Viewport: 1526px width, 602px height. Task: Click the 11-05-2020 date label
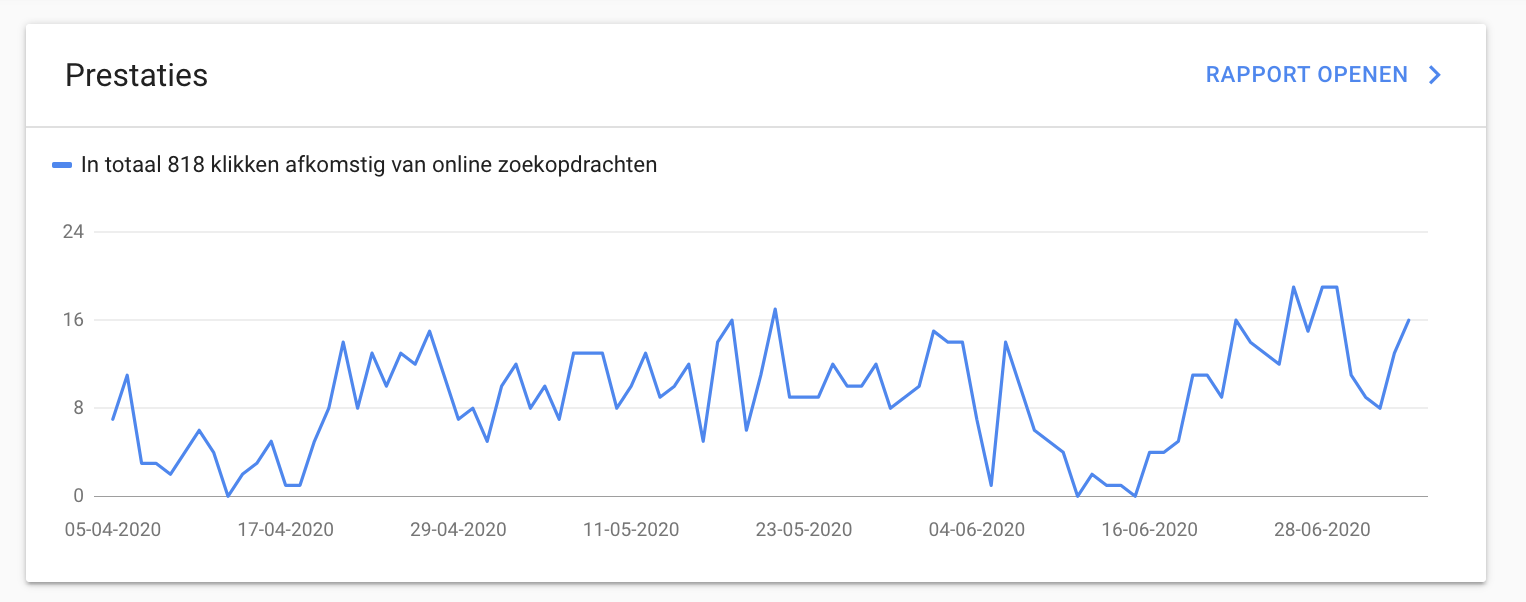[631, 529]
